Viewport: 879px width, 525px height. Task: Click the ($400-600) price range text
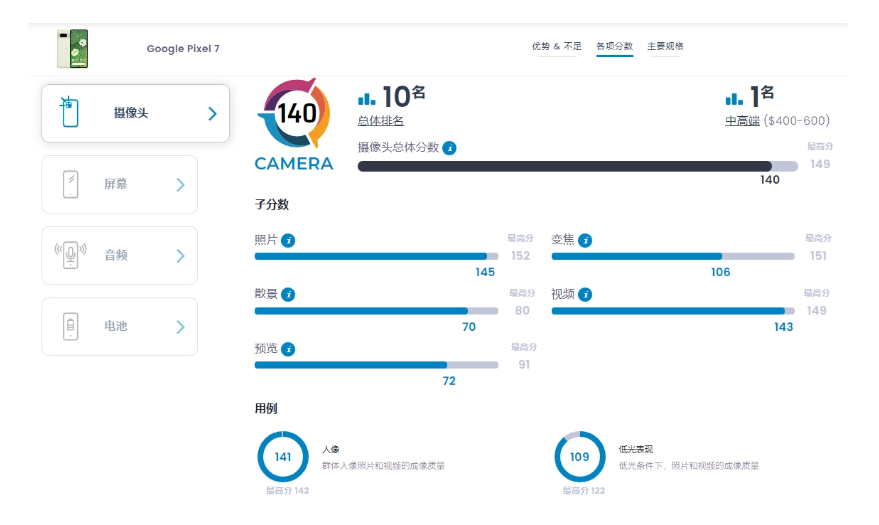(797, 120)
